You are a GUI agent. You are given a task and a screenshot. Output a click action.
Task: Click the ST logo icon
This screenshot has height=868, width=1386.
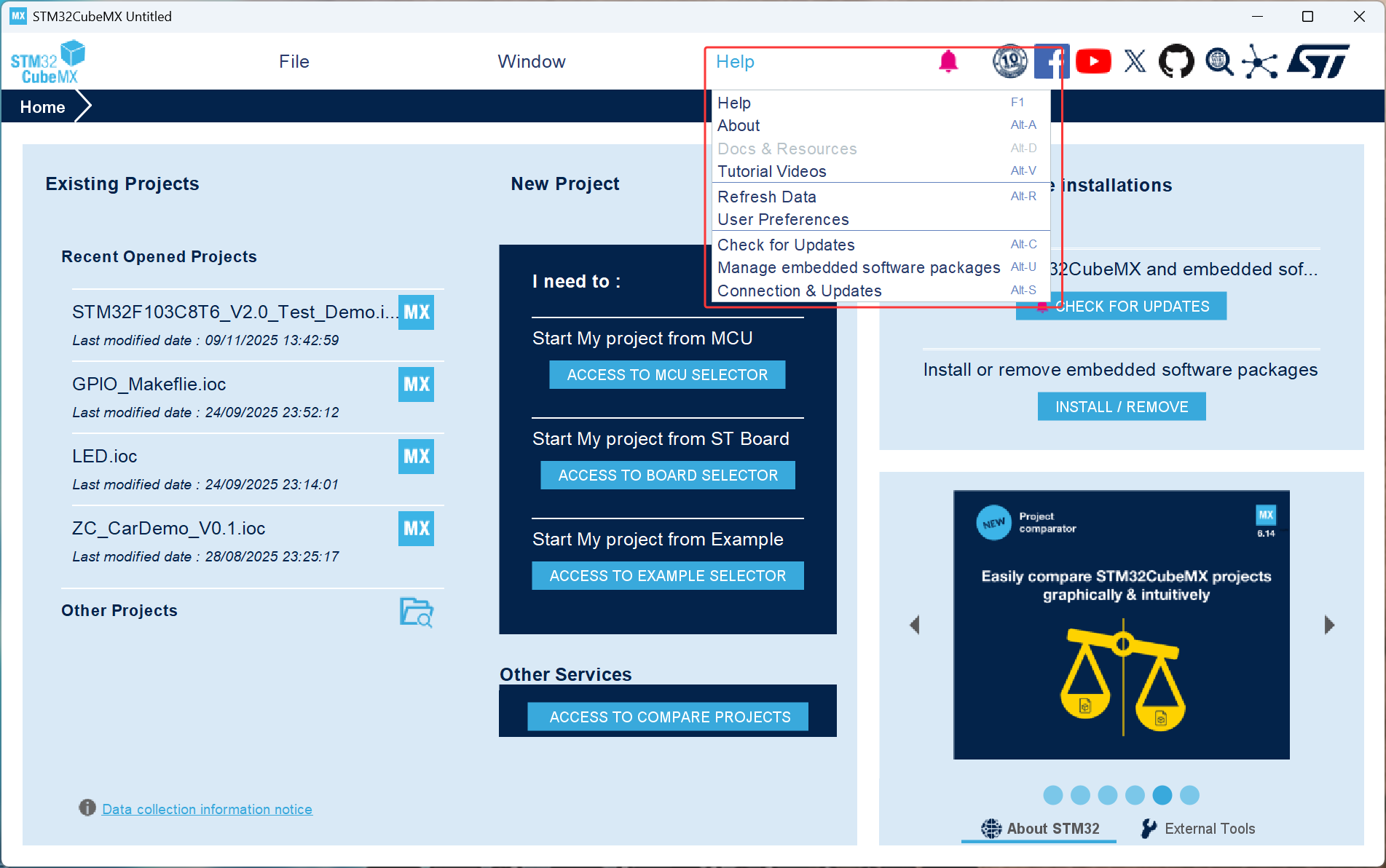pos(1318,61)
